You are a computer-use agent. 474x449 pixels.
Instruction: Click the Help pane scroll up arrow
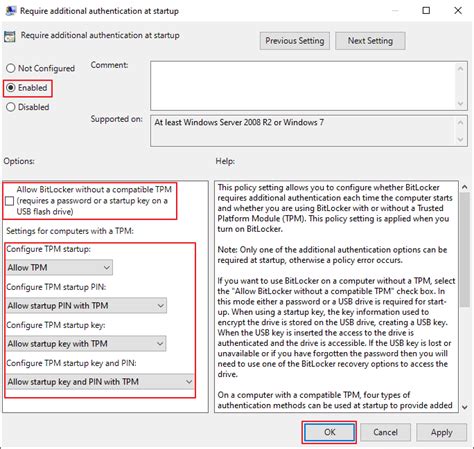pyautogui.click(x=465, y=187)
